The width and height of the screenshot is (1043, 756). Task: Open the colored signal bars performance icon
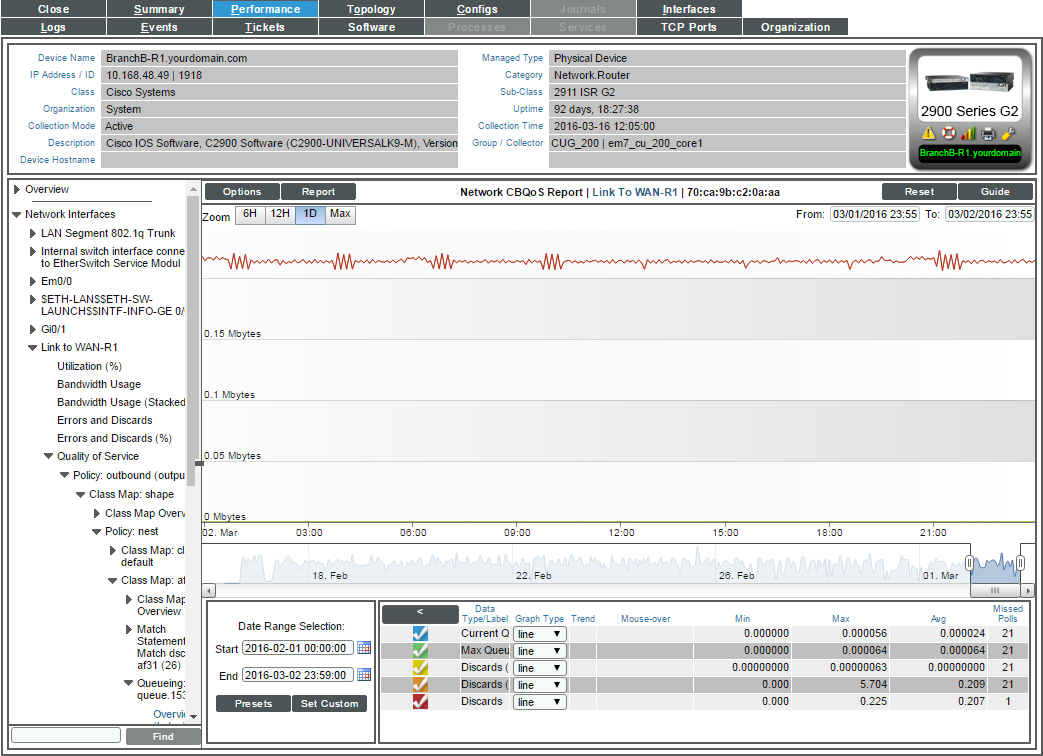click(x=968, y=134)
